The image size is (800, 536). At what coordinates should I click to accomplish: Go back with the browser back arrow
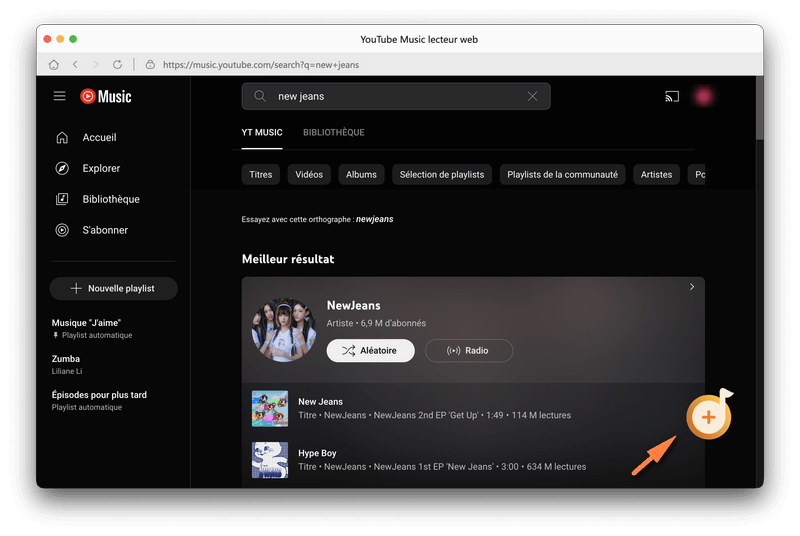click(75, 64)
